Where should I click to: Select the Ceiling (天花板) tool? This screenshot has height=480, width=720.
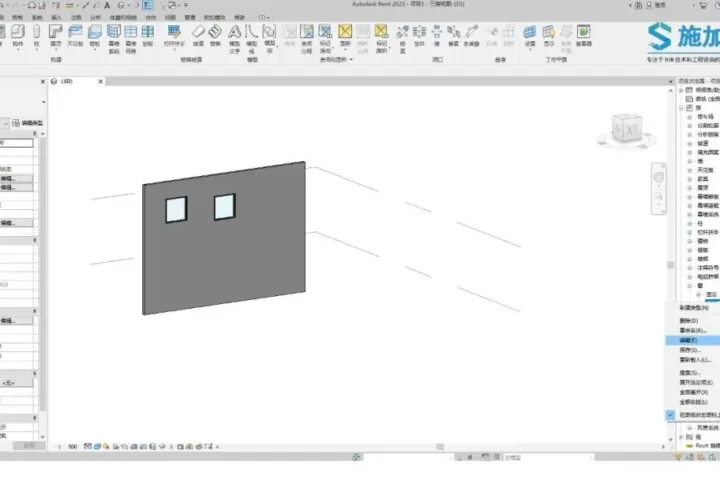[75, 36]
